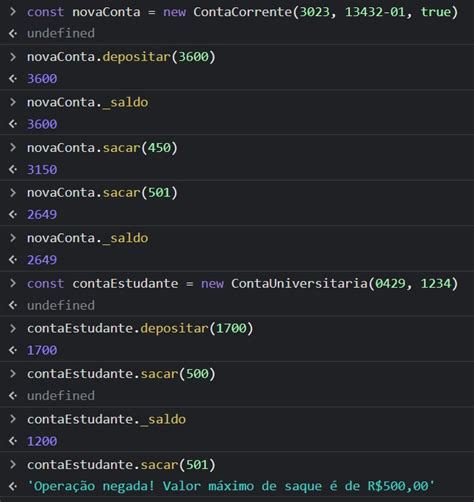
Task: Click the 'const novaConta = new ContaCorrente' input line
Action: click(x=242, y=12)
